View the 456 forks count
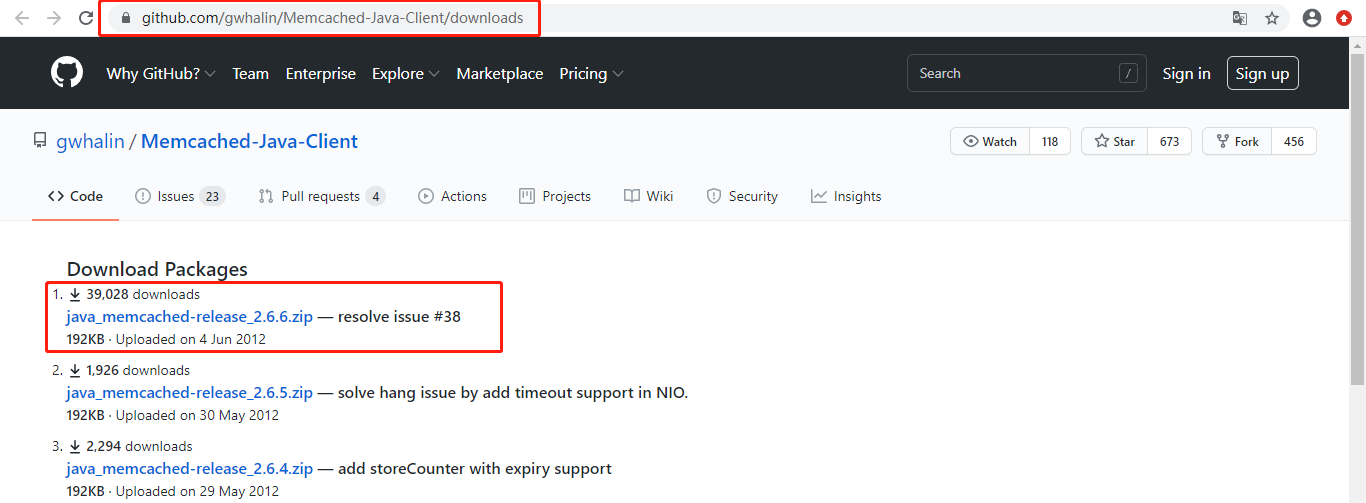This screenshot has height=503, width=1366. point(1293,141)
